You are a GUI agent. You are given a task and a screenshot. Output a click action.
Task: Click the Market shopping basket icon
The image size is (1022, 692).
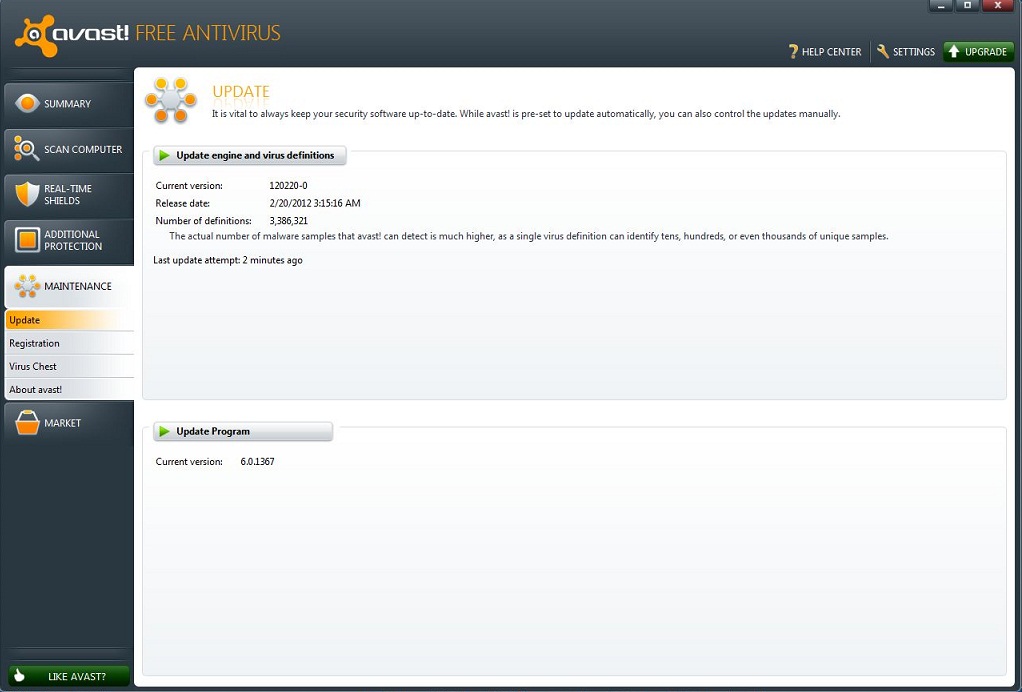(27, 422)
